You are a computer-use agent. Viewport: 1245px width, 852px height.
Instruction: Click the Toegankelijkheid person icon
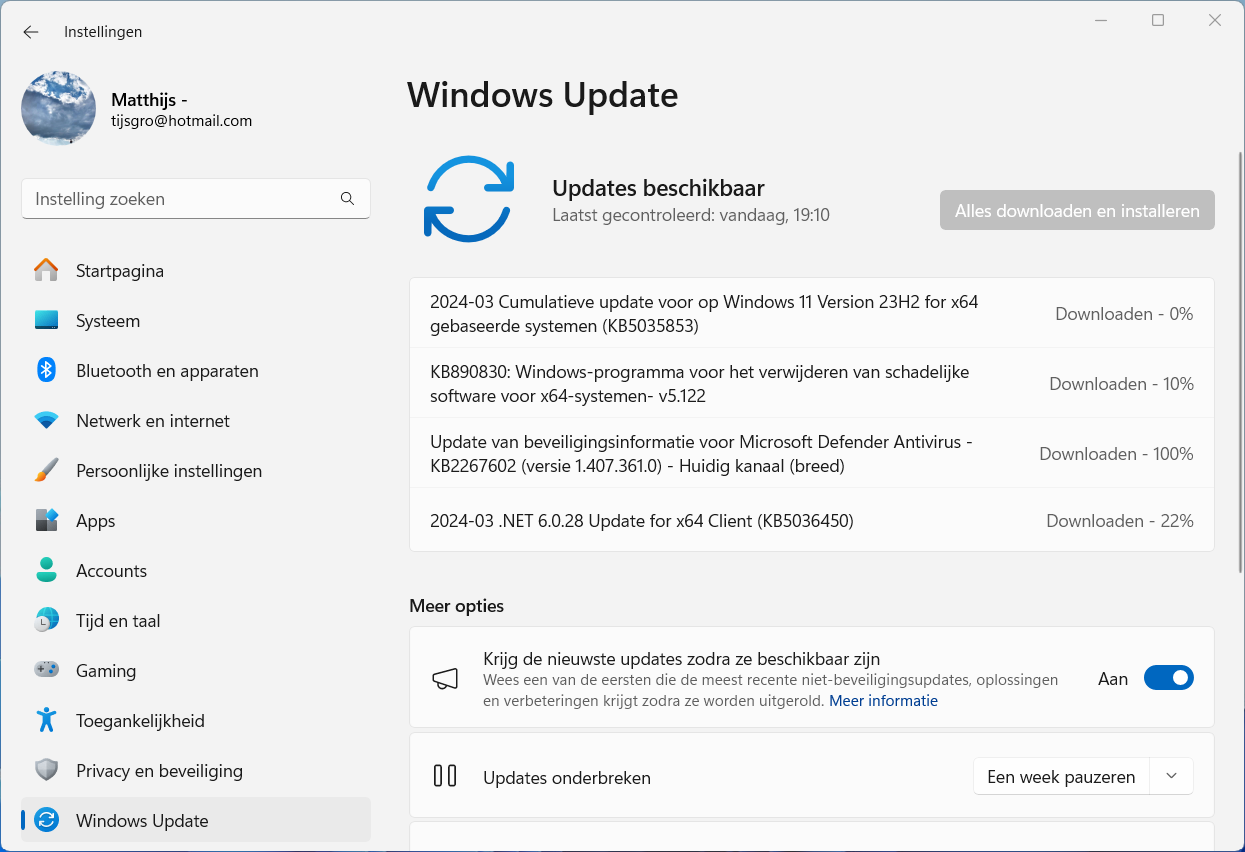[x=46, y=721]
